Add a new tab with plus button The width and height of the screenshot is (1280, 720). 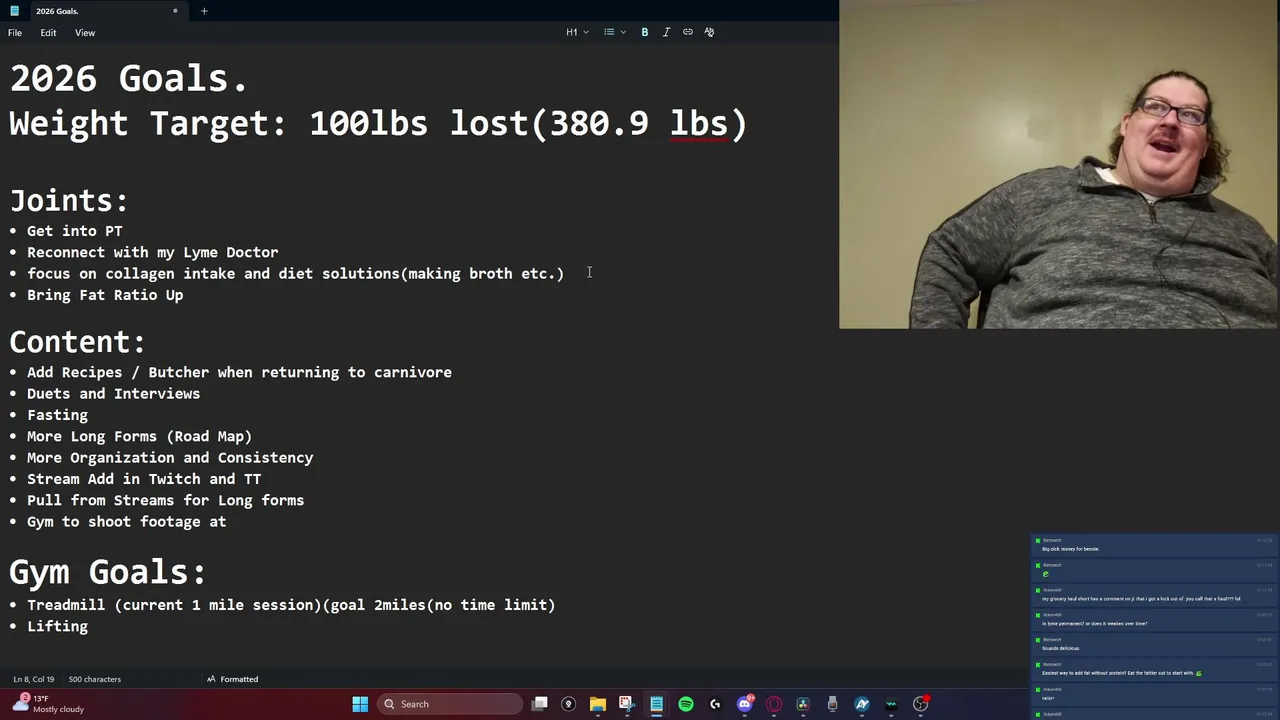tap(204, 11)
